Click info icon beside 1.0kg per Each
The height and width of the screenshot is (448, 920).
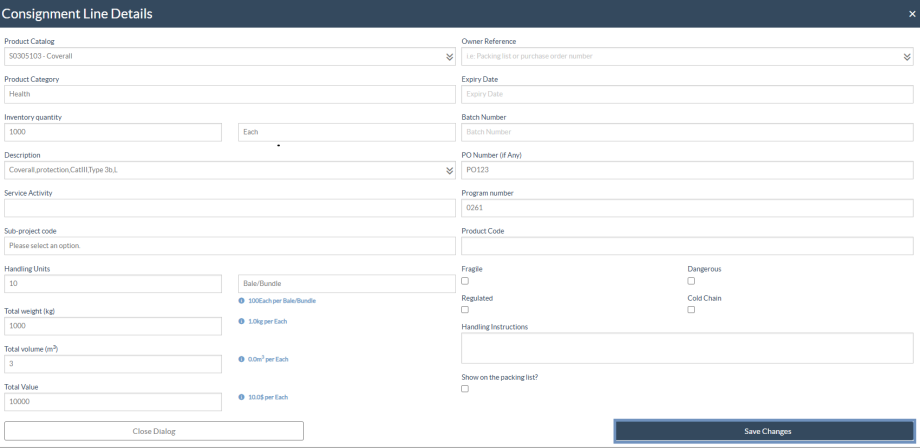[241, 321]
